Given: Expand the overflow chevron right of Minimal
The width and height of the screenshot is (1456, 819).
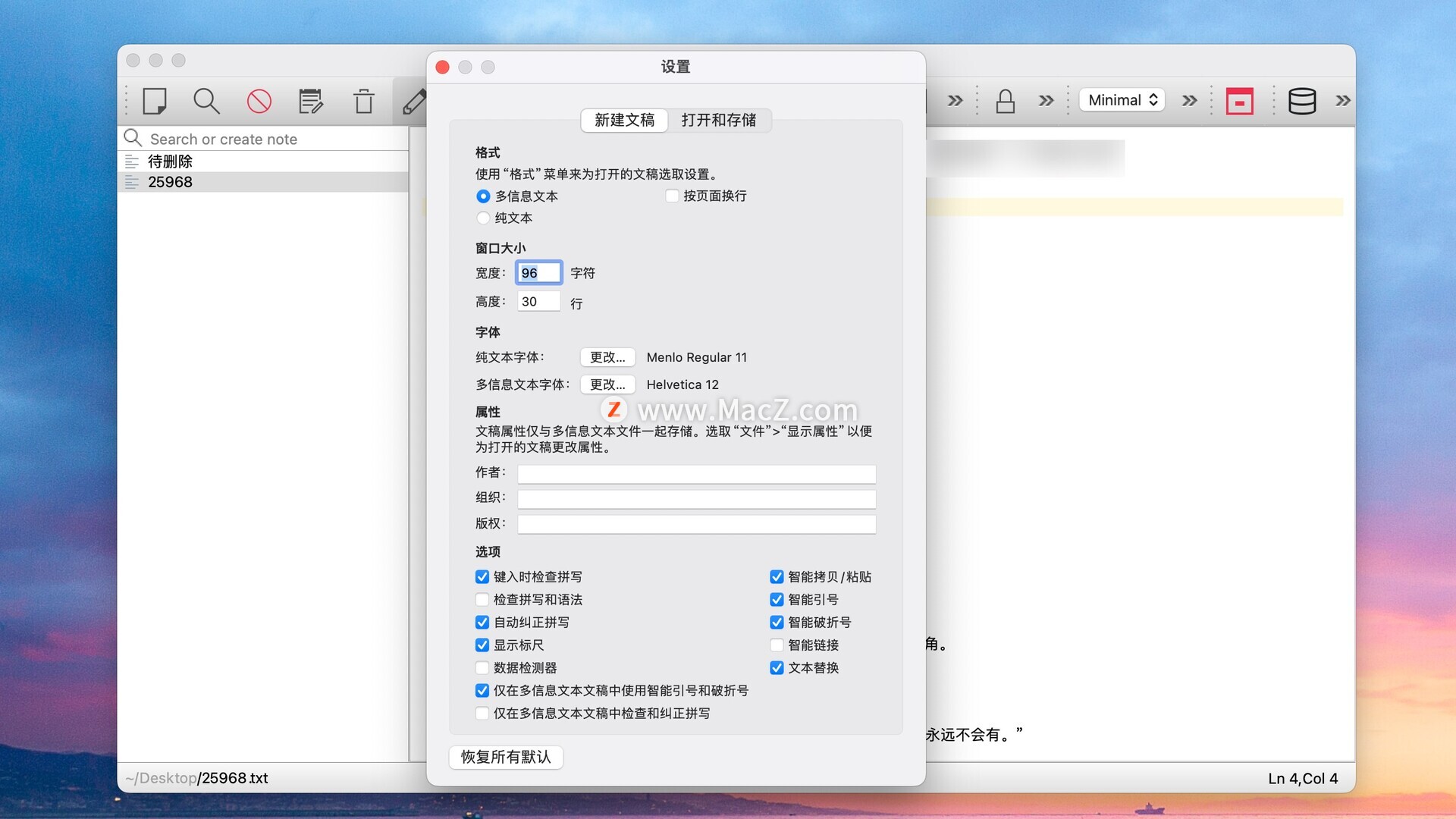Looking at the screenshot, I should 1190,101.
